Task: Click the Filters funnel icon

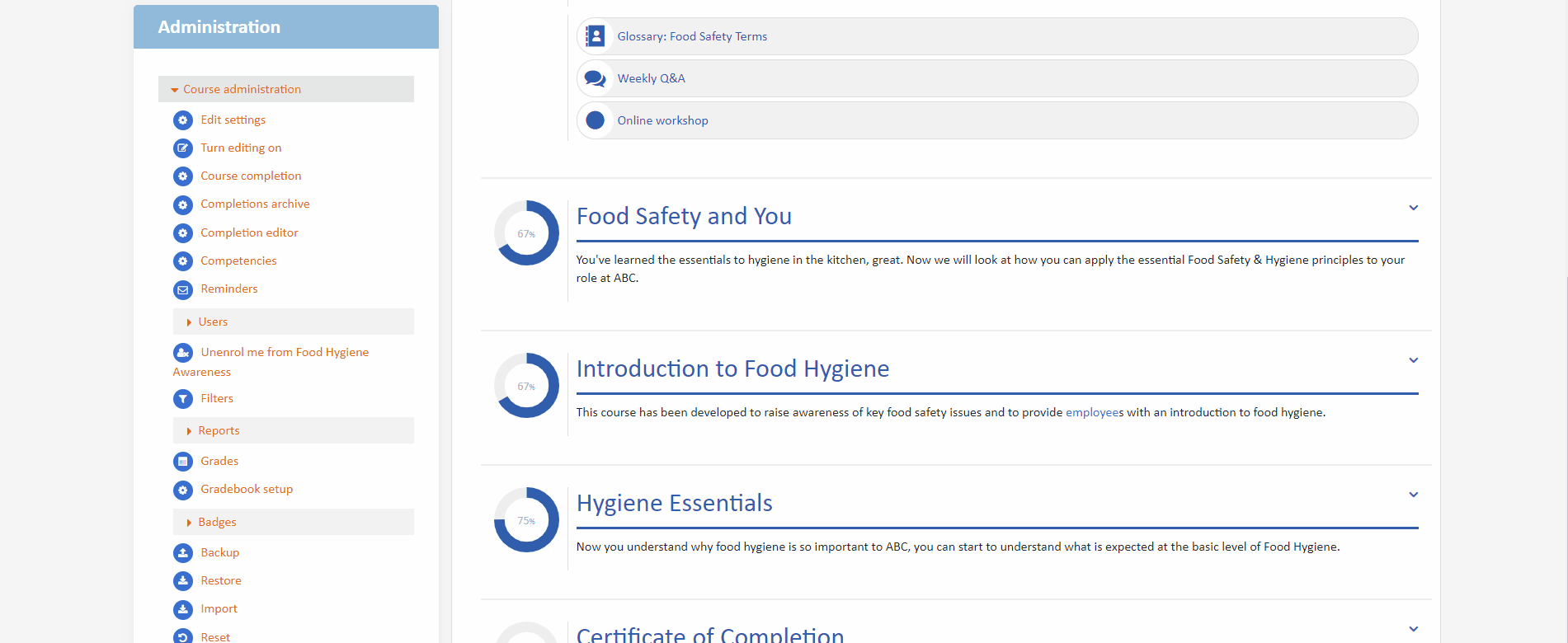Action: 182,399
